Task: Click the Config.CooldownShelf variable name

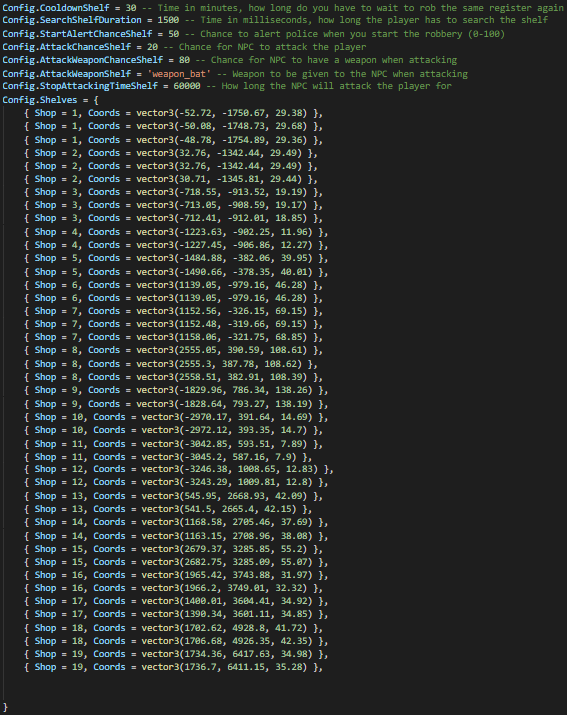Action: coord(56,8)
